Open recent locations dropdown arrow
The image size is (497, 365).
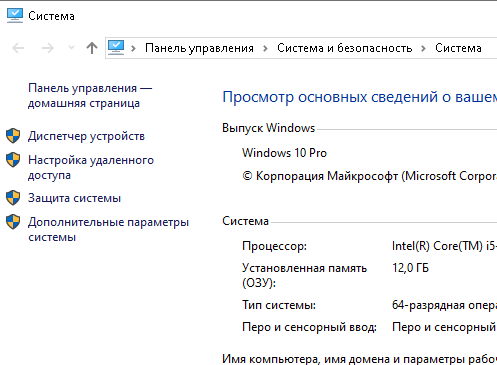pos(71,48)
